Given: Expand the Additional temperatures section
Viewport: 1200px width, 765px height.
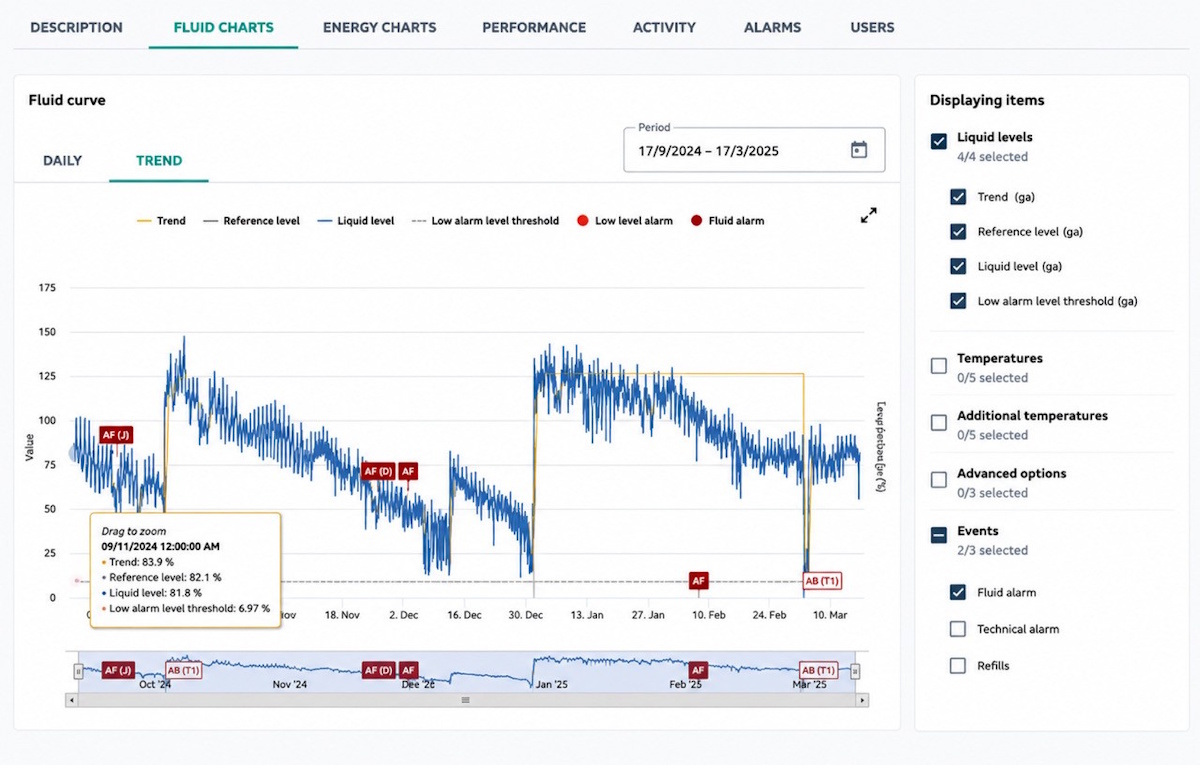Looking at the screenshot, I should point(1032,415).
